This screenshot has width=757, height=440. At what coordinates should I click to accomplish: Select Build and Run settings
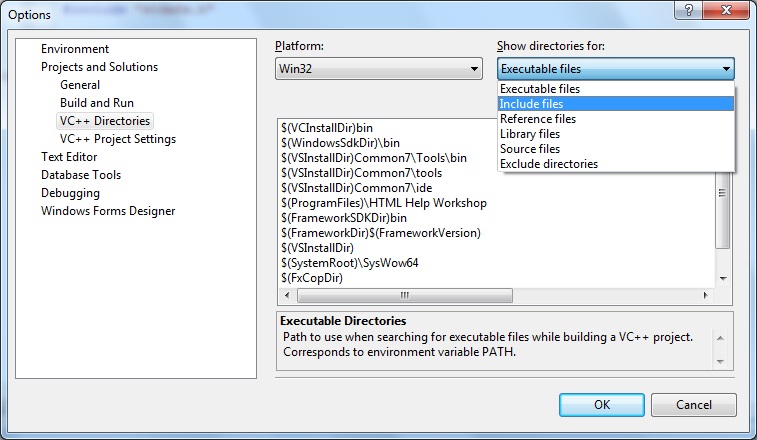[x=97, y=103]
